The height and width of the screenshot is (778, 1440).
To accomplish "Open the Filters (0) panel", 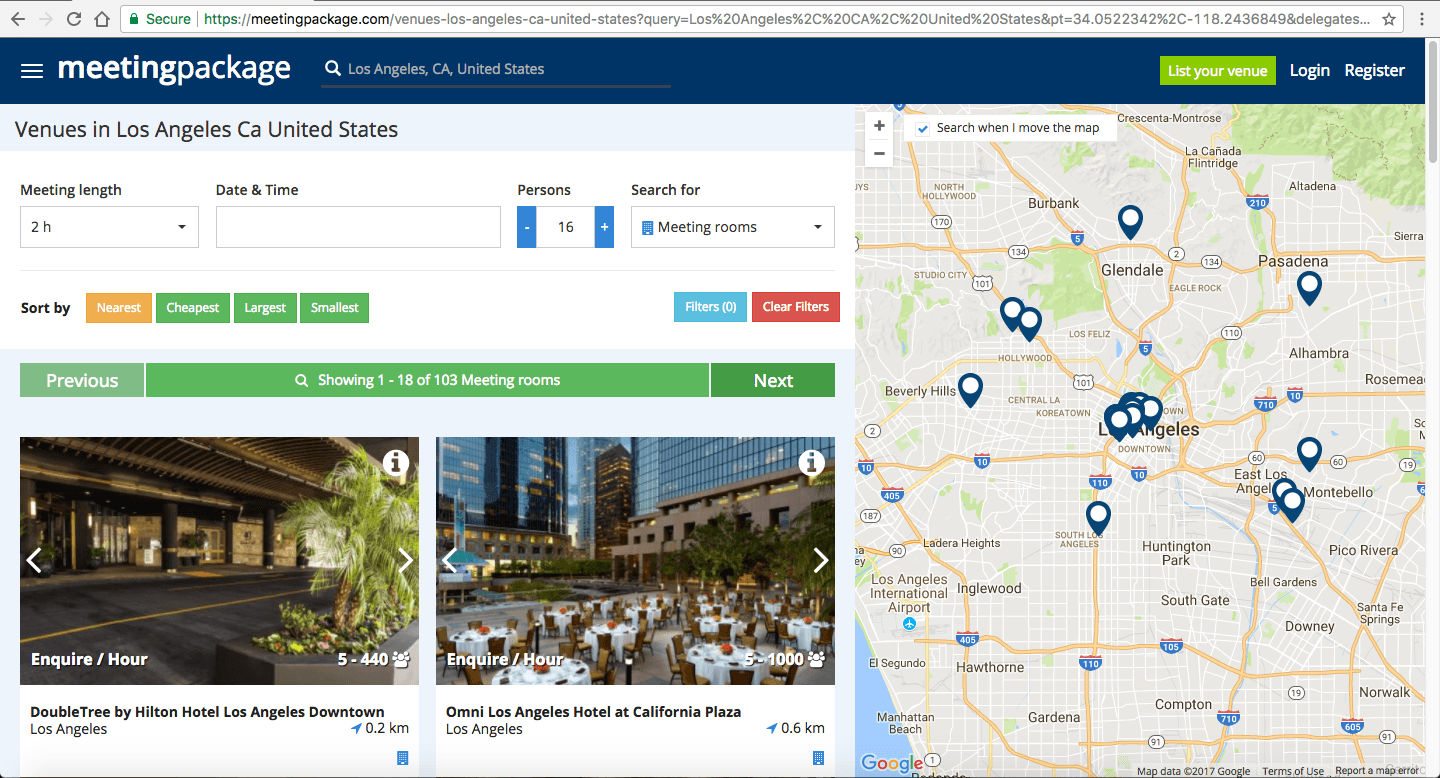I will (x=711, y=307).
